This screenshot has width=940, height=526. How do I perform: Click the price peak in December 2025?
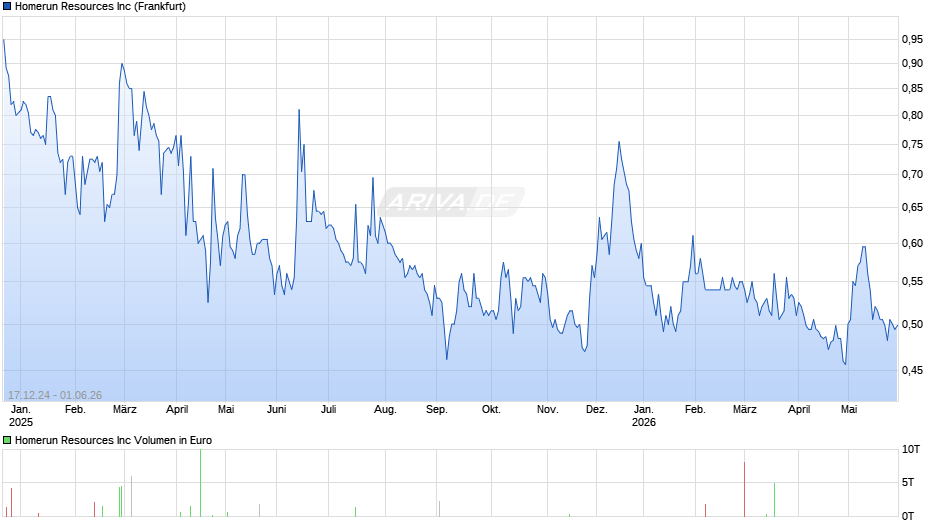point(619,142)
